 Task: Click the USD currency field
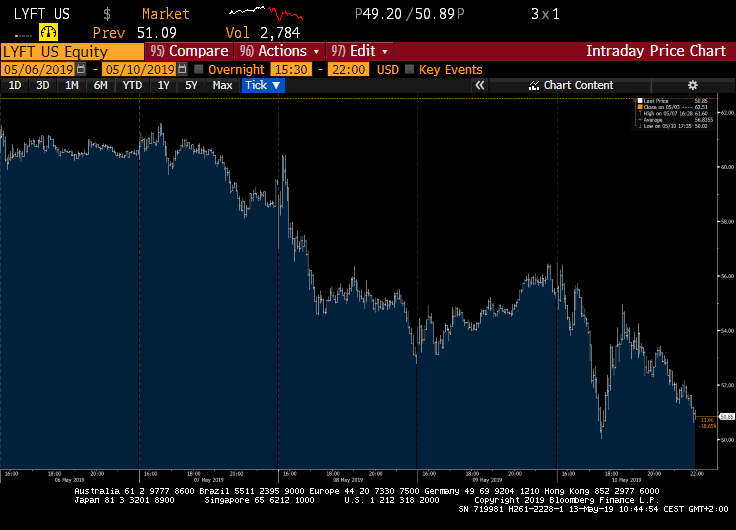[x=388, y=69]
